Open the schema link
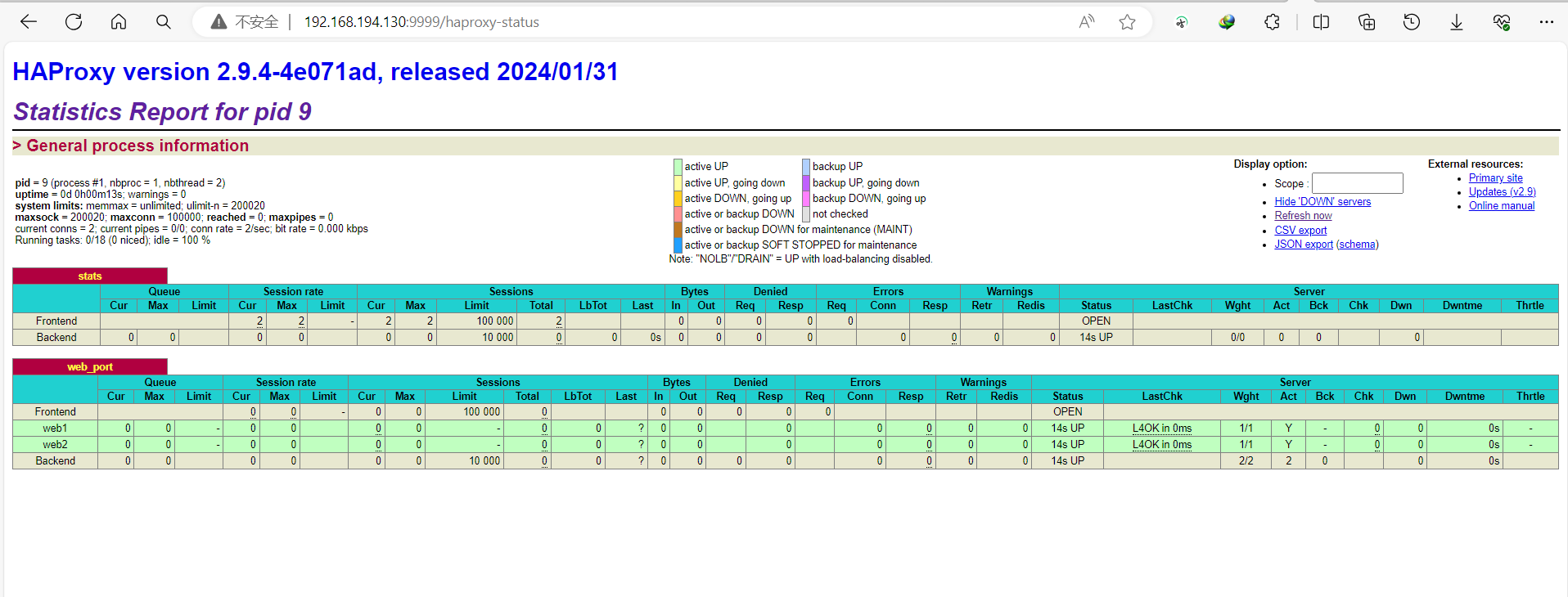Image resolution: width=1568 pixels, height=597 pixels. 1357,245
